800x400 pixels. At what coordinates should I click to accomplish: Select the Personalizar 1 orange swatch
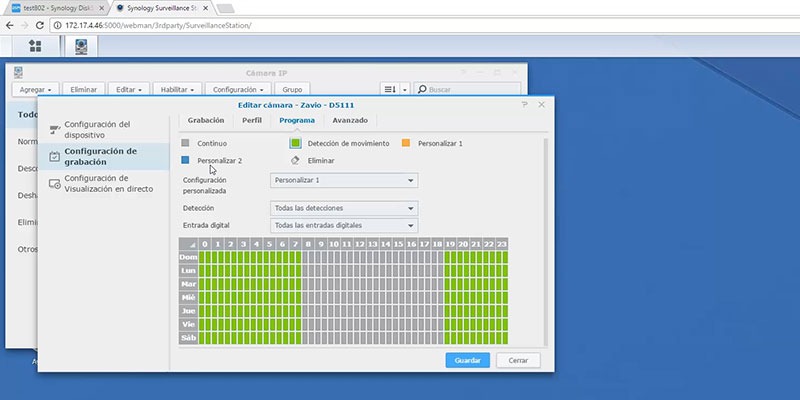pyautogui.click(x=406, y=143)
